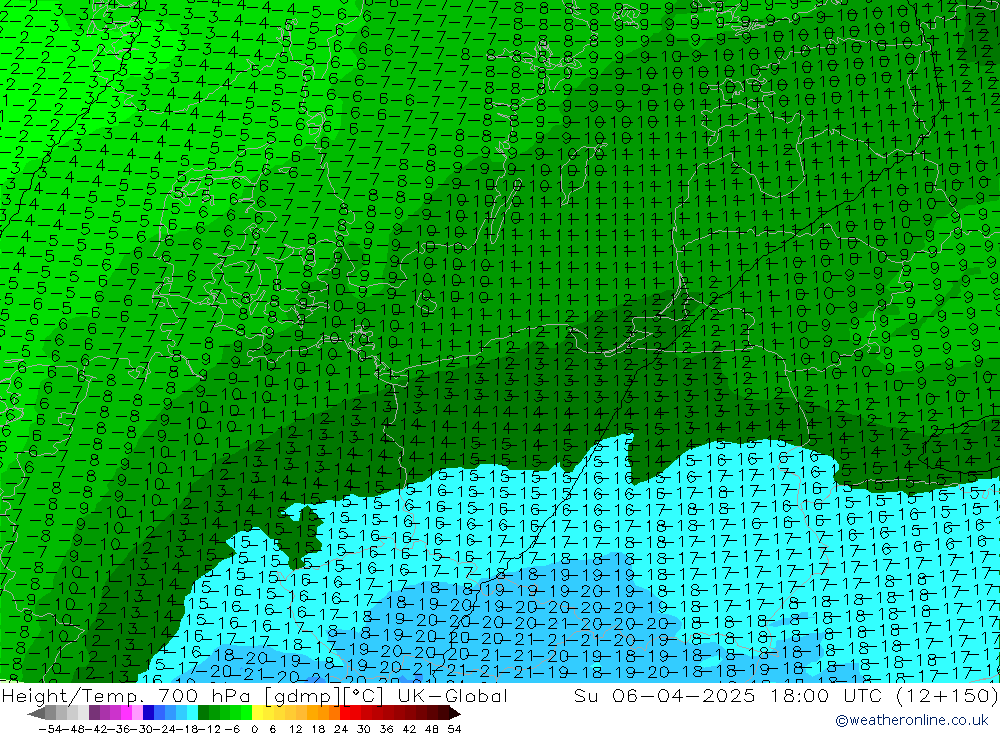This screenshot has width=1000, height=733.
Task: Select the red legend swatch near 24
Action: (344, 713)
